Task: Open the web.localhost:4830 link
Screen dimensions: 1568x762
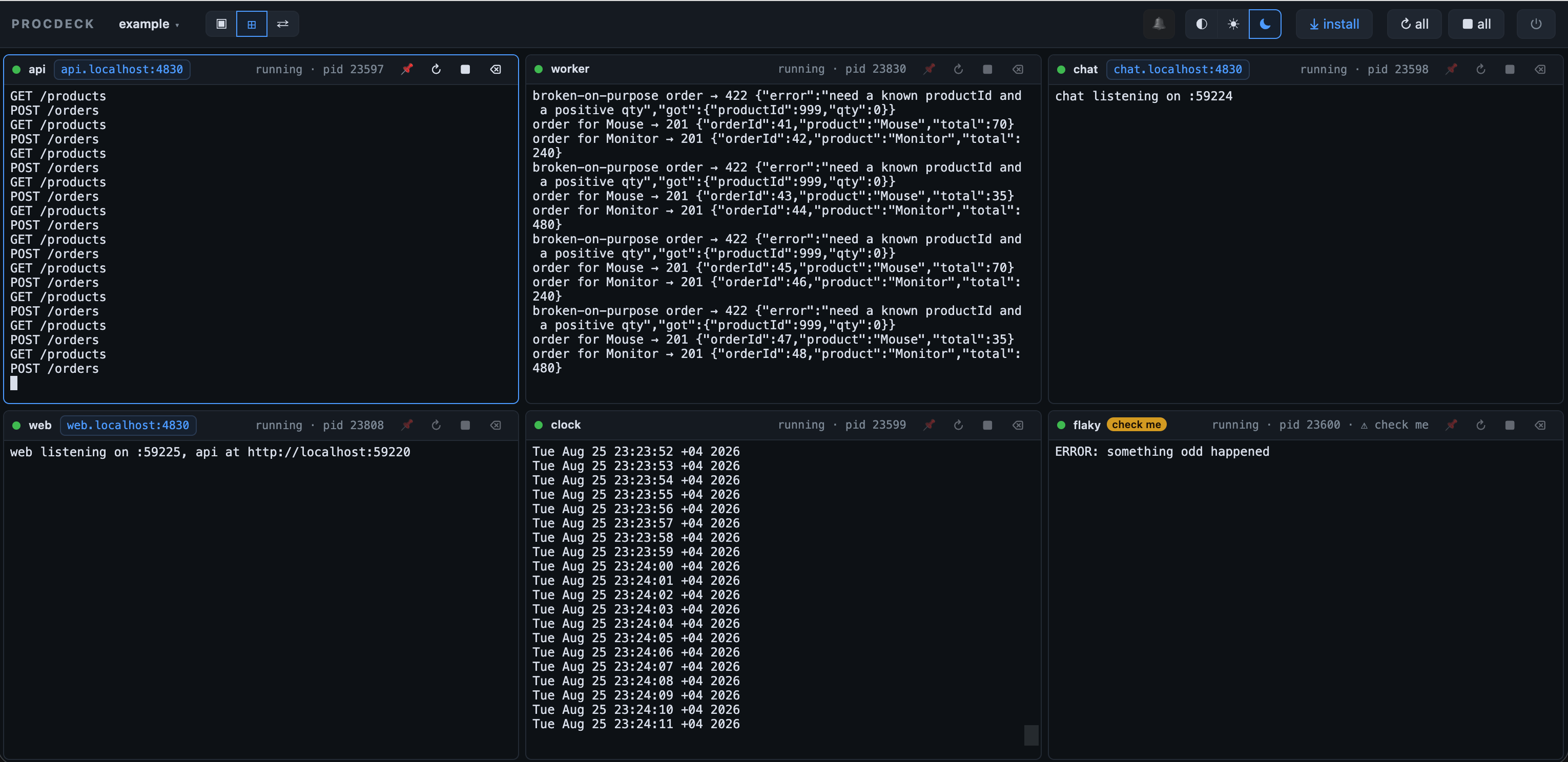Action: (128, 425)
